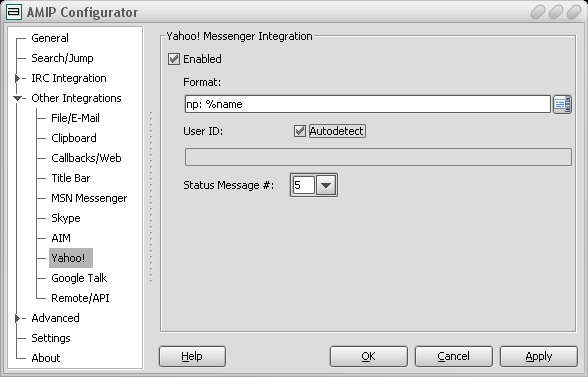
Task: Select Skype in the tree
Action: [66, 218]
